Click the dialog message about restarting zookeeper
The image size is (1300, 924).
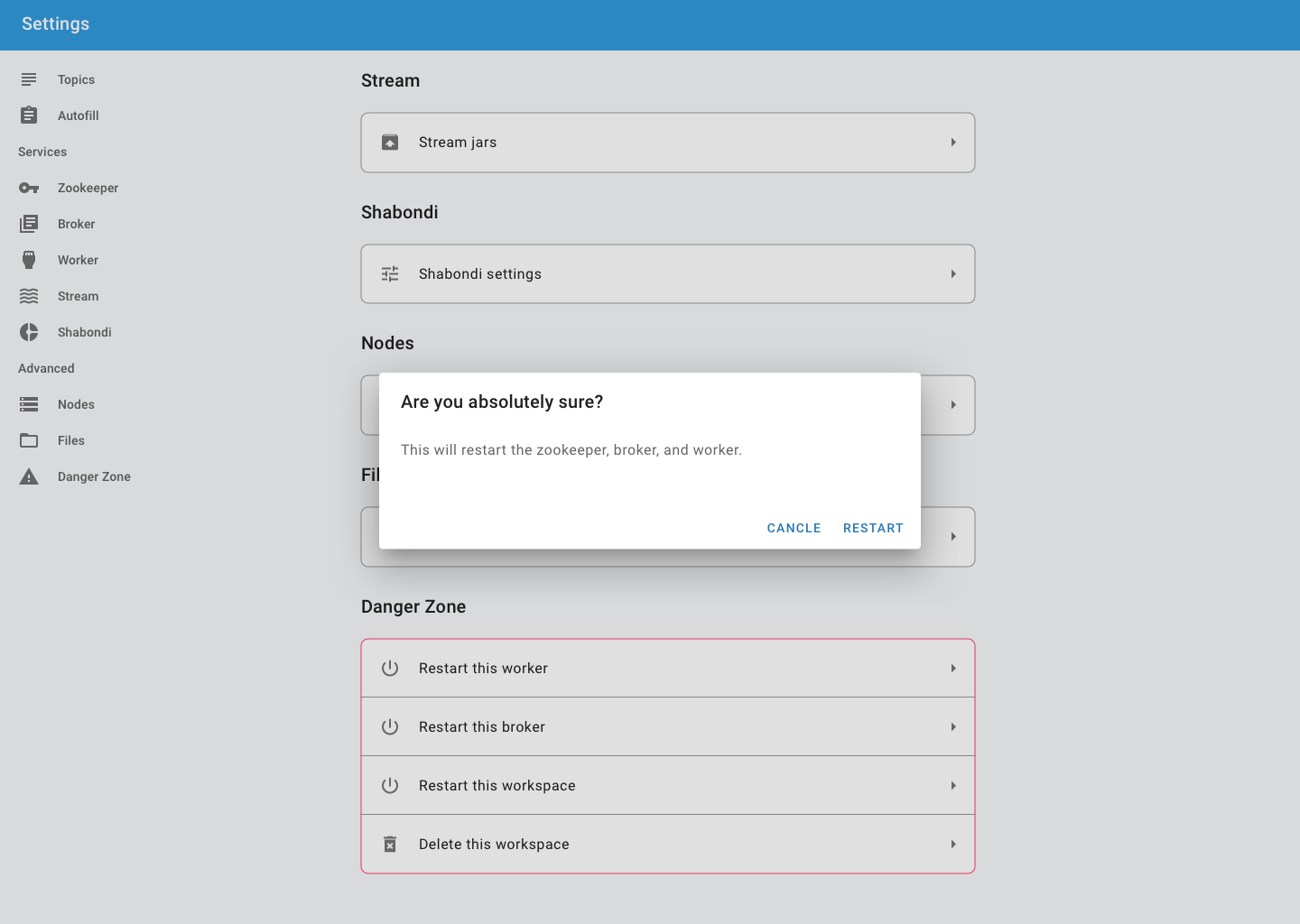[571, 449]
